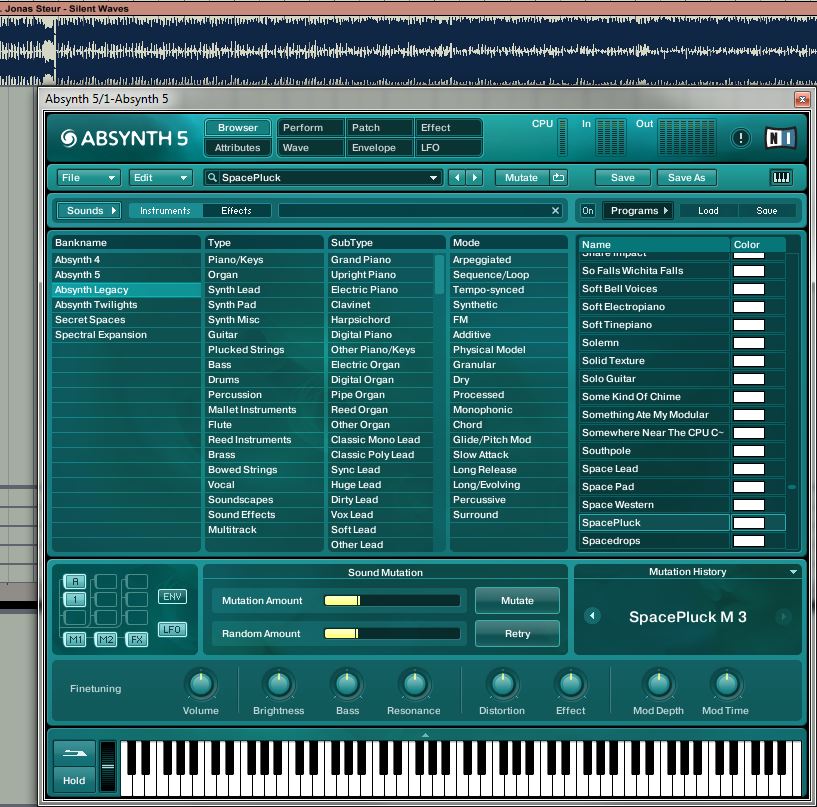This screenshot has width=817, height=807.
Task: Select the Absynth Twilights bank
Action: click(x=126, y=305)
